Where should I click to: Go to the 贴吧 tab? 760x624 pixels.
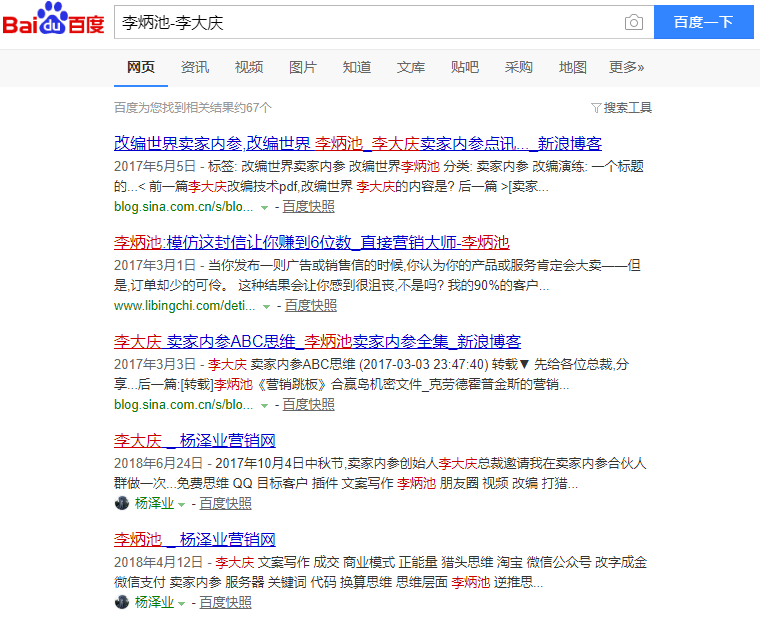point(465,67)
